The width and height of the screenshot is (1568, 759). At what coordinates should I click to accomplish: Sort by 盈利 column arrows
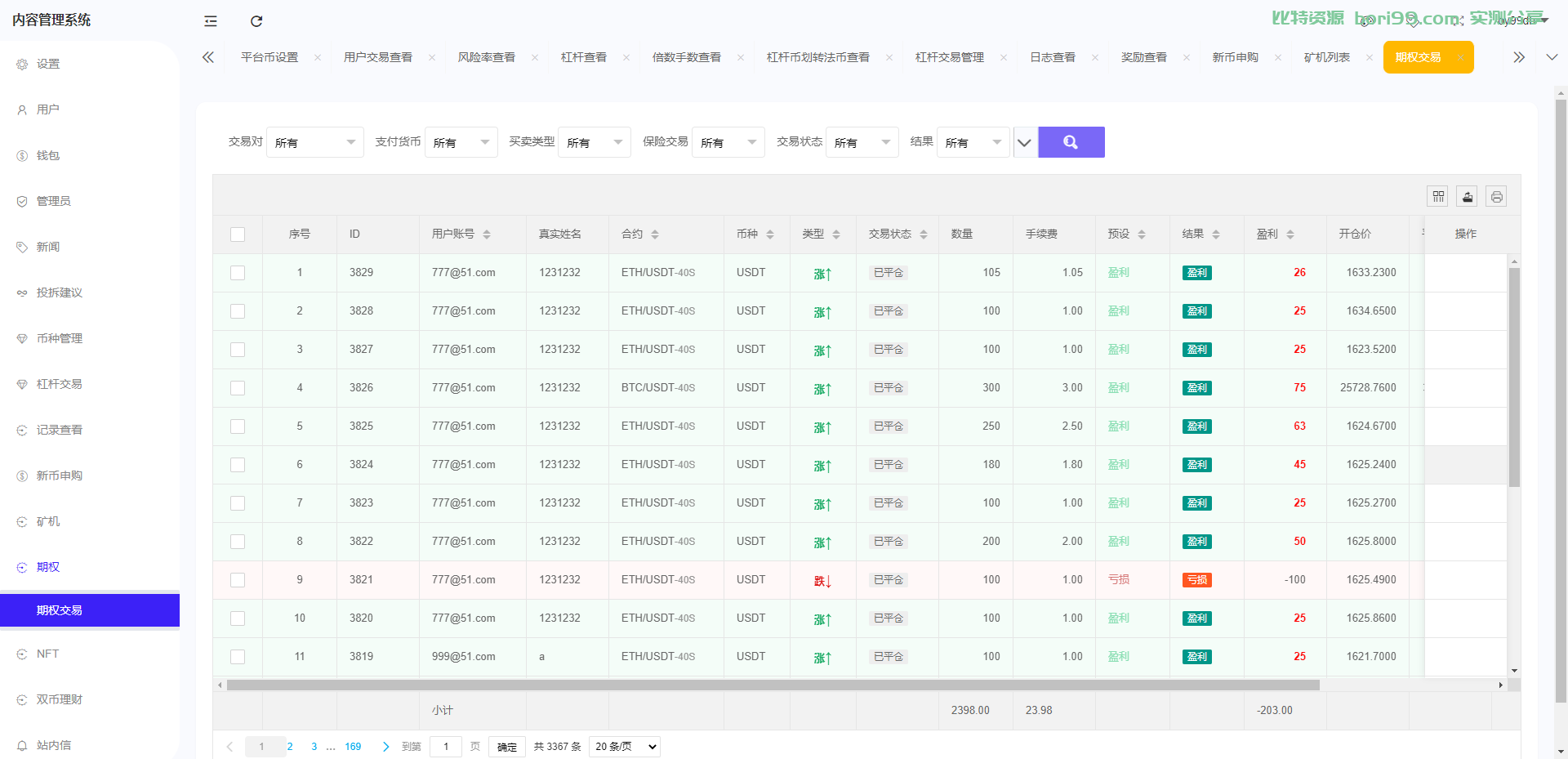coord(1290,234)
